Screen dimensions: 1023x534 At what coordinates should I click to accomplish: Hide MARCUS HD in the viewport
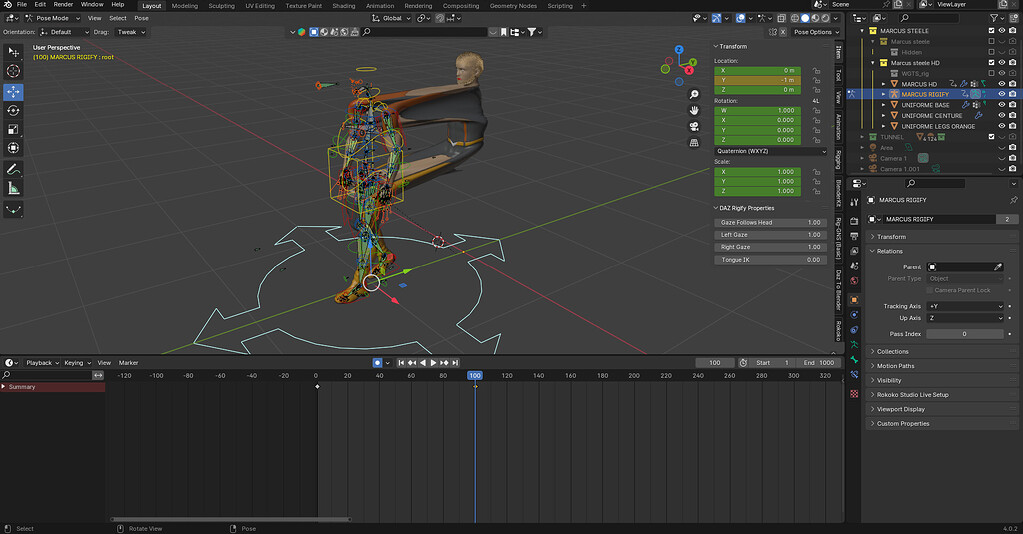[x=1001, y=84]
